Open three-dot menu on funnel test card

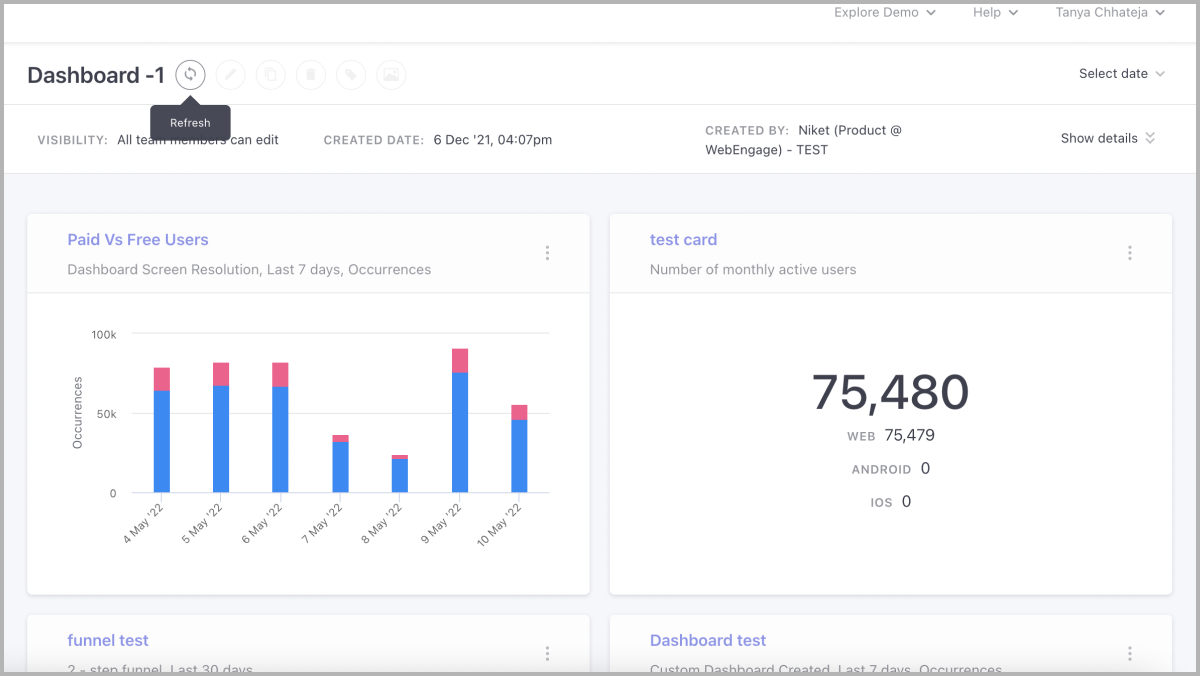pyautogui.click(x=547, y=653)
